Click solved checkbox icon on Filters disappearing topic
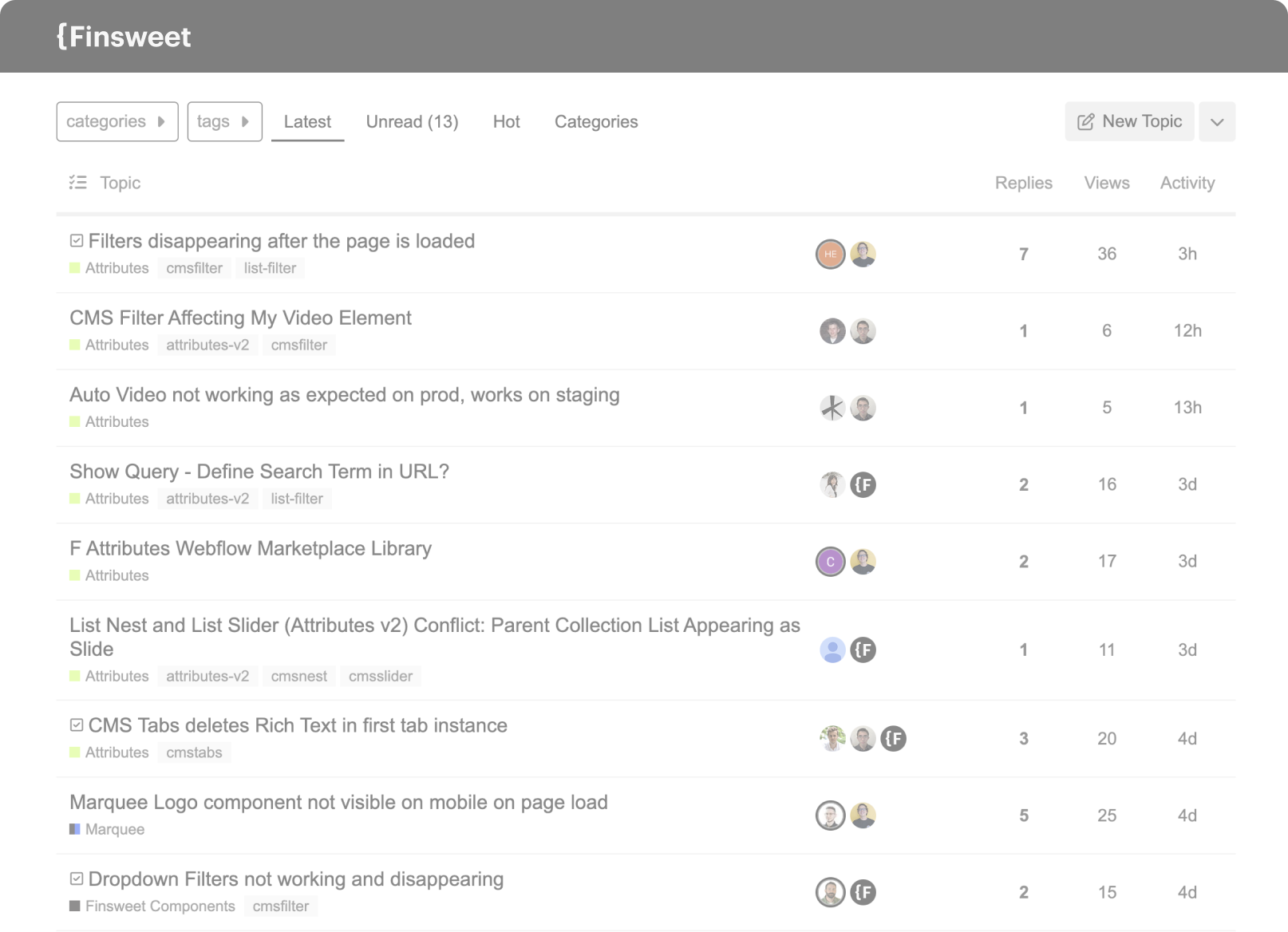The width and height of the screenshot is (1288, 932). (77, 241)
